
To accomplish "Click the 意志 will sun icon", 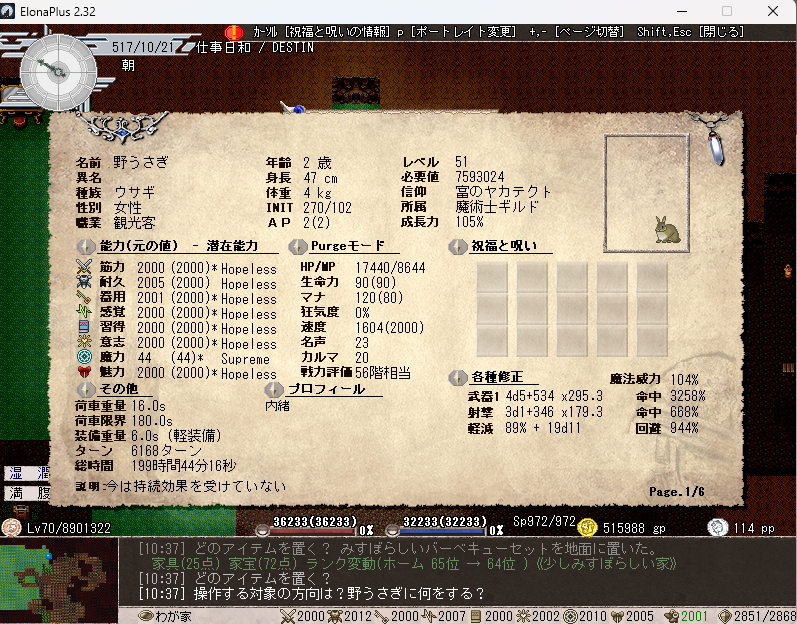I will point(84,341).
